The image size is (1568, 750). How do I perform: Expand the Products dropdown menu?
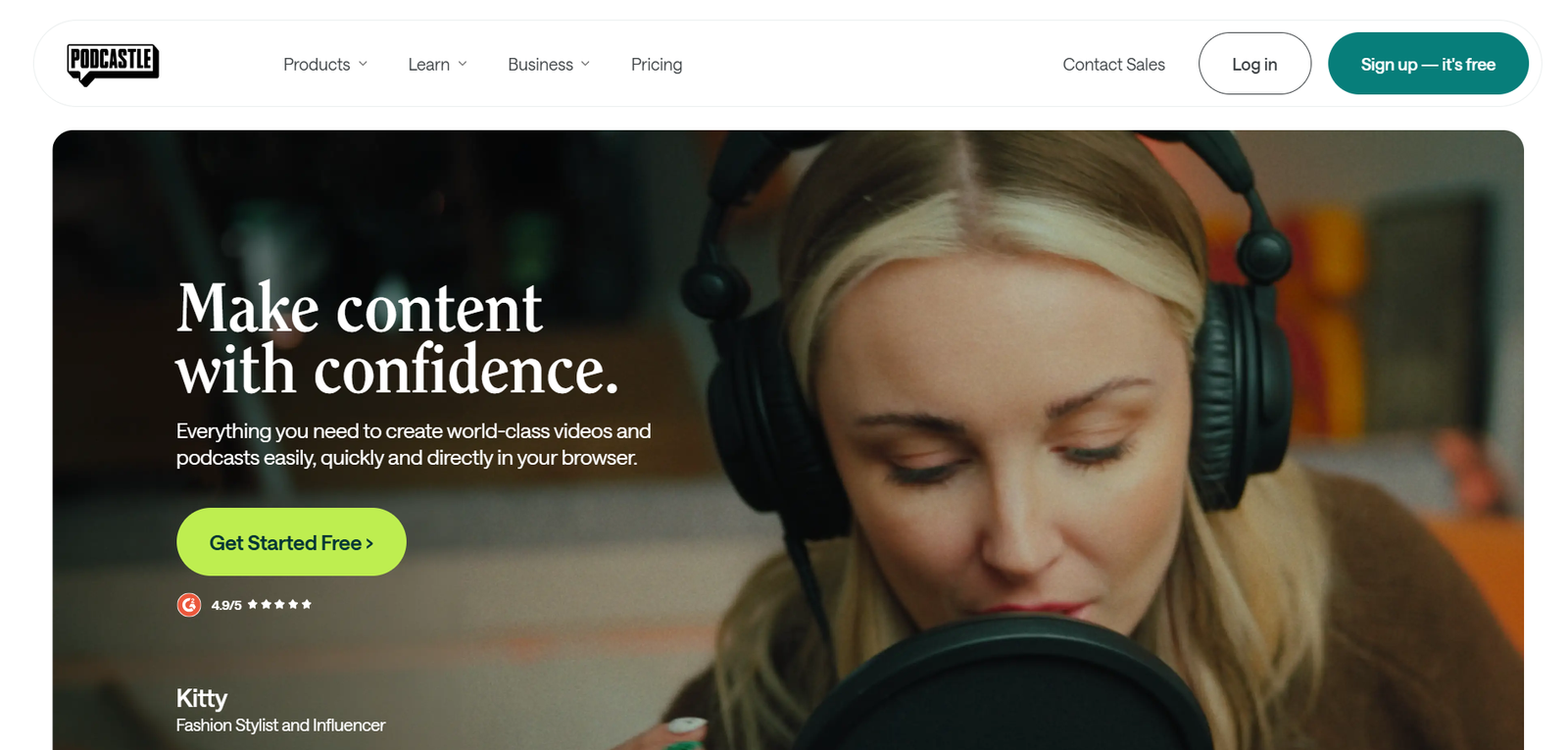325,64
